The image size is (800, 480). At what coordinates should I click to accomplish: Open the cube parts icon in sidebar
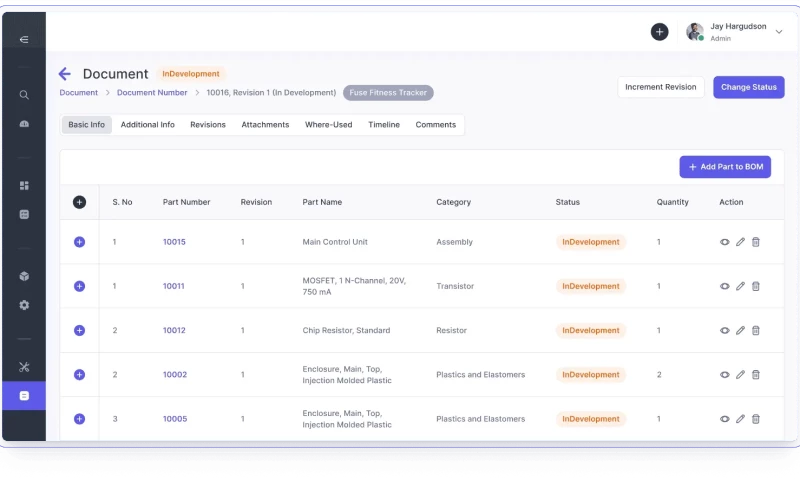(x=24, y=276)
